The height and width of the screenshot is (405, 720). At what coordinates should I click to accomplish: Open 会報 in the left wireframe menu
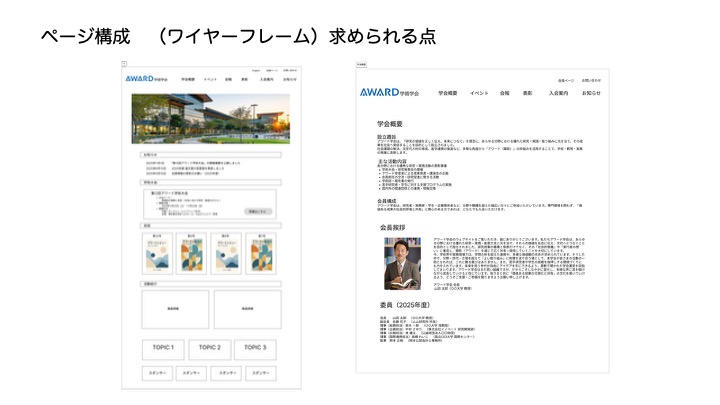tap(228, 79)
